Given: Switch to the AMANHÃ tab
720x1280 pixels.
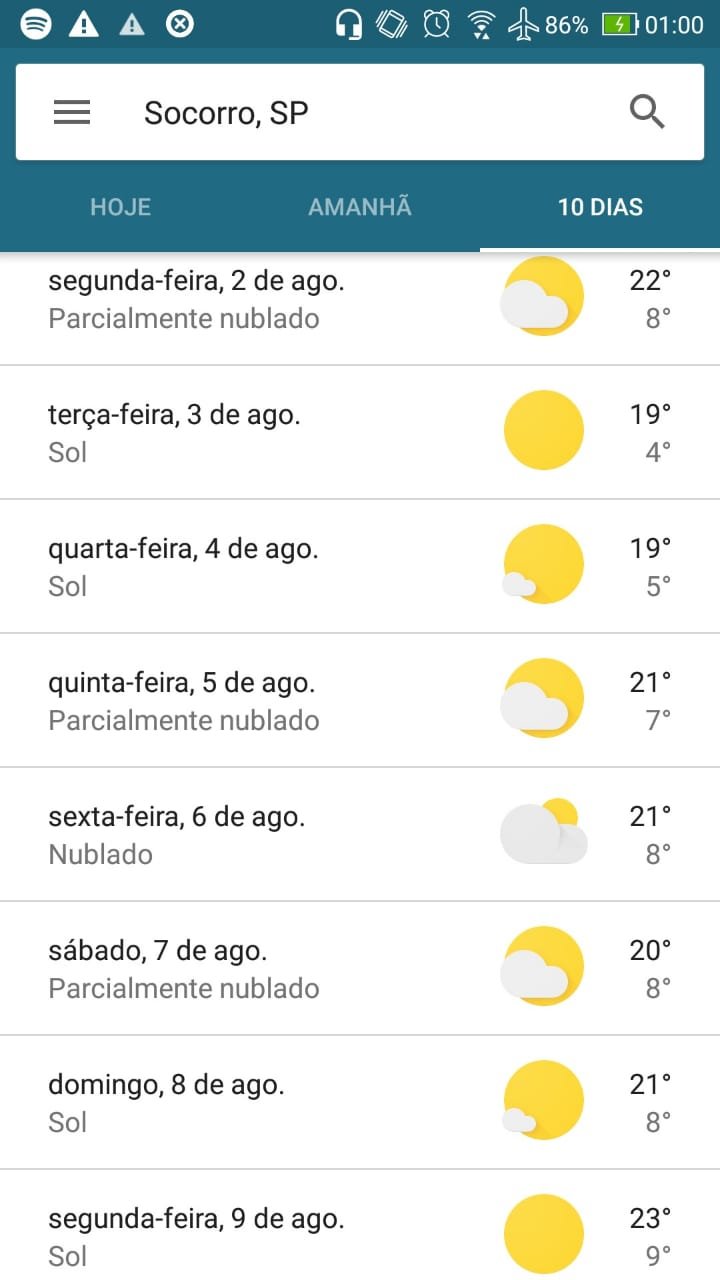Looking at the screenshot, I should [360, 208].
